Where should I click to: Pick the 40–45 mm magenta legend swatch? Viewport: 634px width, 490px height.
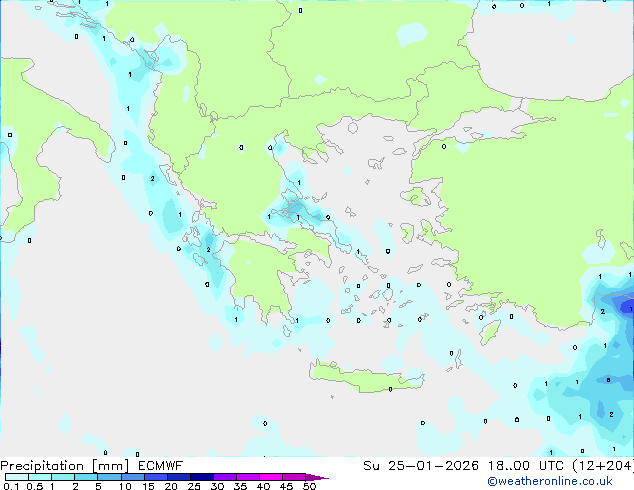[271, 477]
